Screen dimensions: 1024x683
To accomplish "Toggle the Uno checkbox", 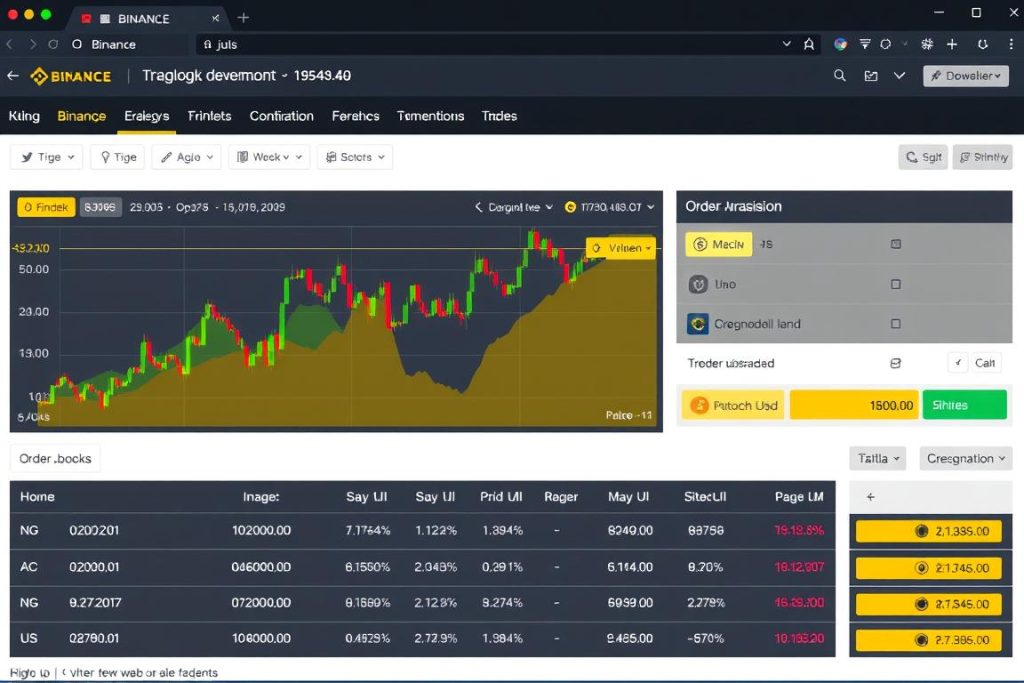I will [896, 284].
